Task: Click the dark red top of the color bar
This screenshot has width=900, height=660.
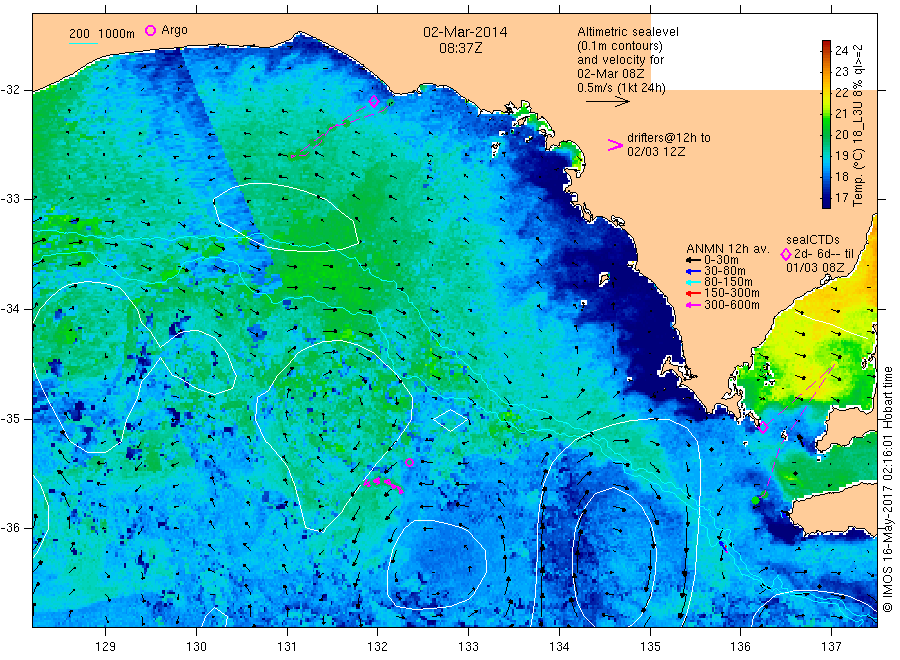Action: point(826,44)
